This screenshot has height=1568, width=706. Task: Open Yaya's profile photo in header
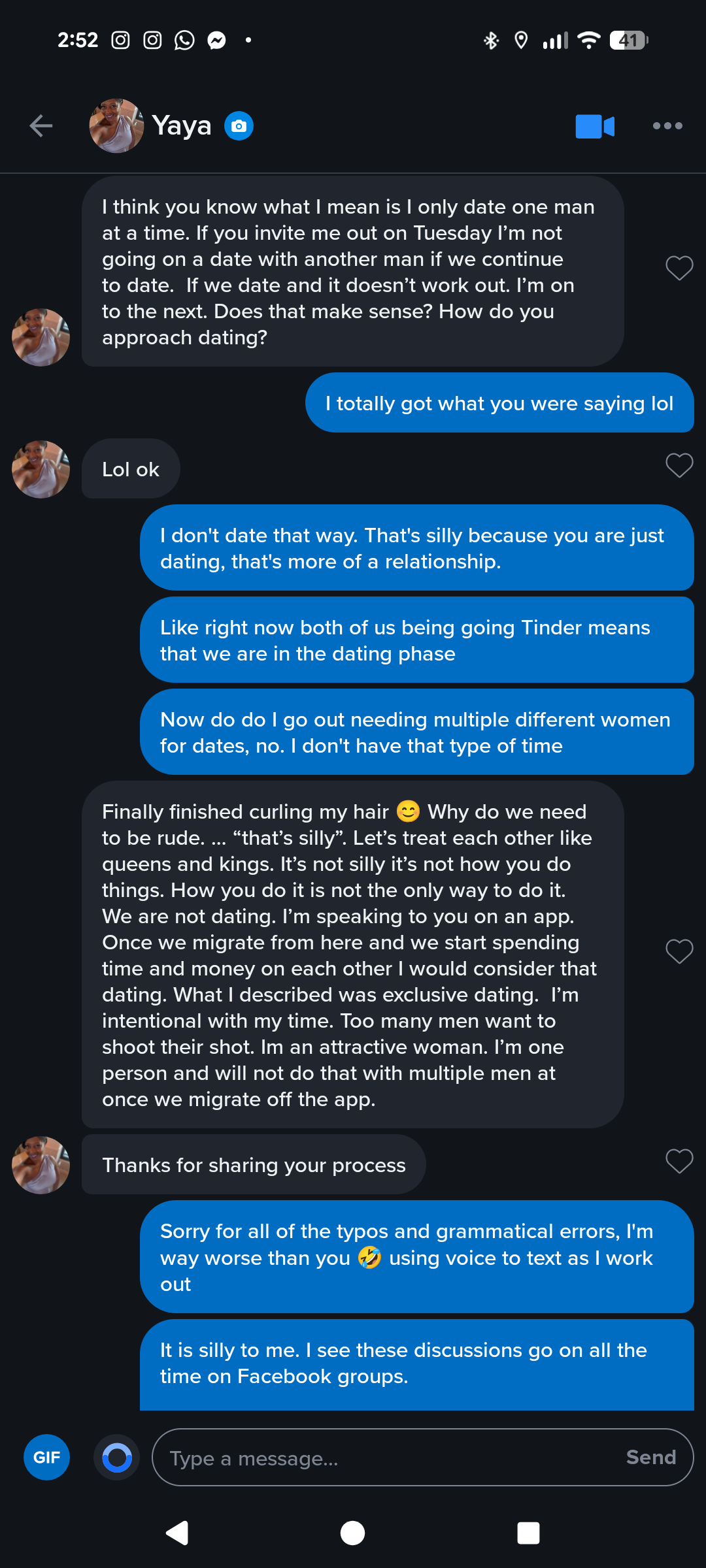click(x=116, y=126)
